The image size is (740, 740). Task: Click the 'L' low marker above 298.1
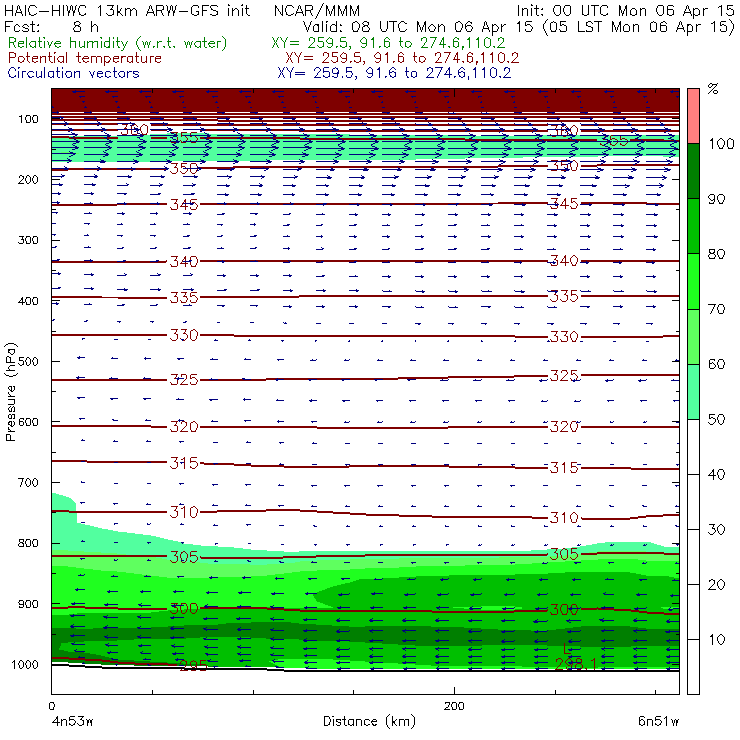click(567, 649)
